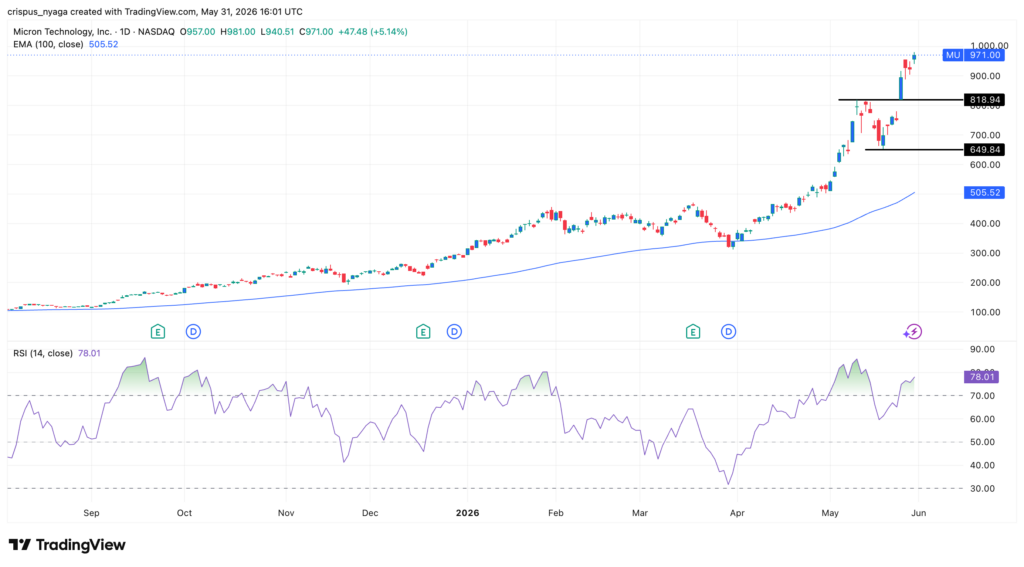Click the +47.48 (+5.14%) change text
Image resolution: width=1024 pixels, height=567 pixels.
point(372,31)
